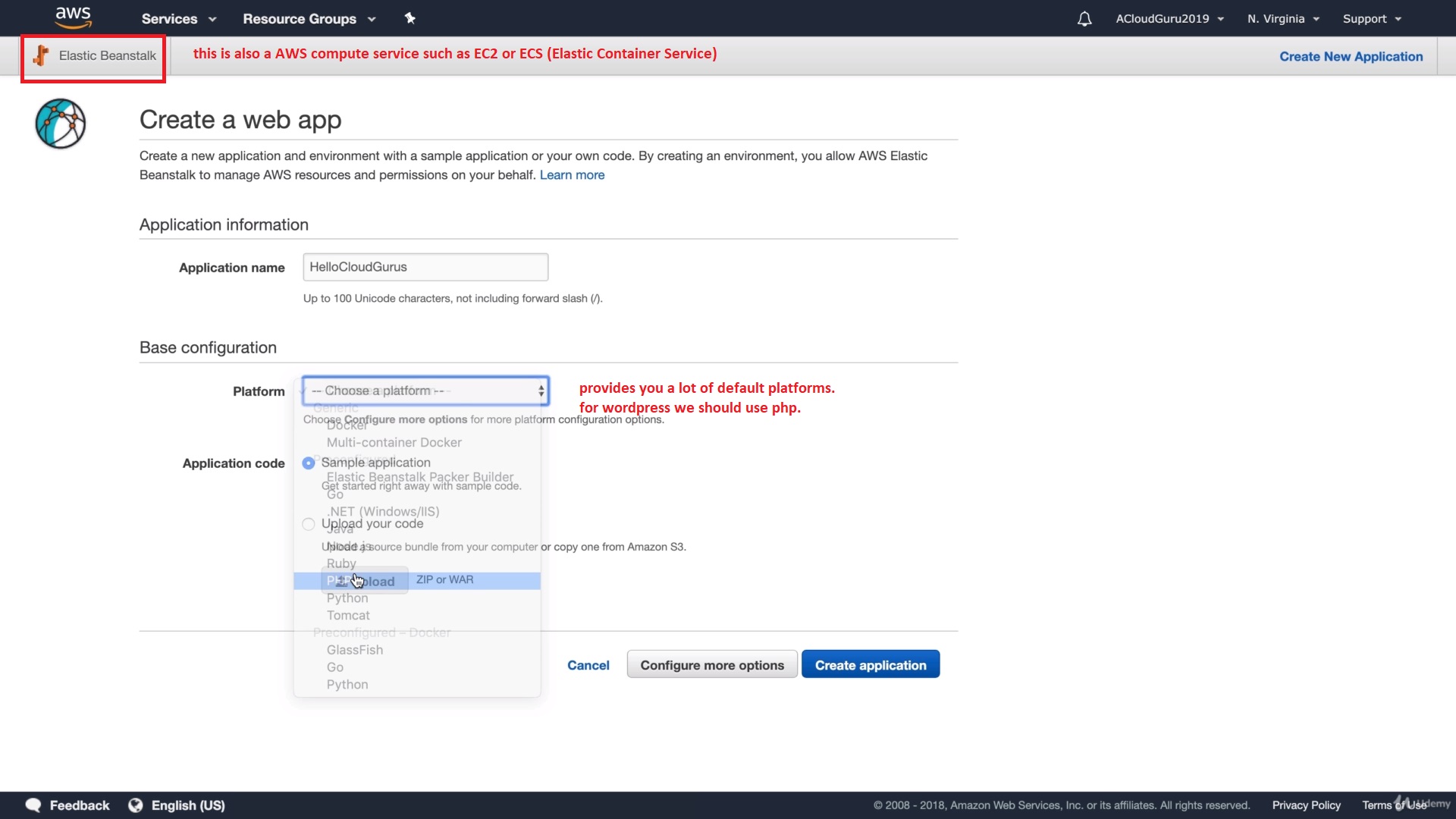
Task: Select the Upload your code option
Action: (x=309, y=524)
